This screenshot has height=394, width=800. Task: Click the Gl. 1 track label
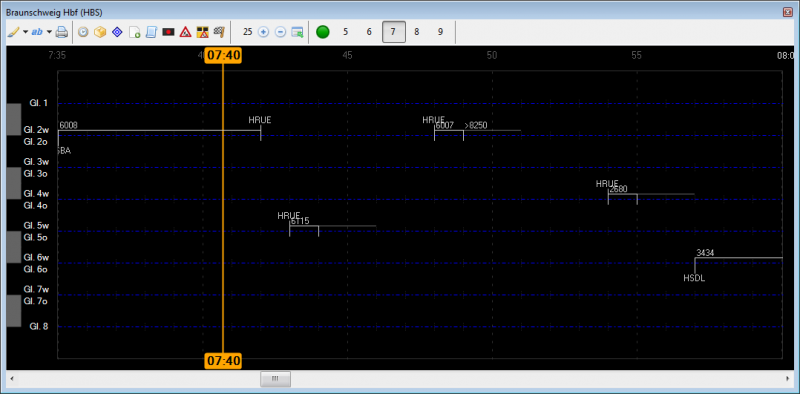pyautogui.click(x=38, y=103)
